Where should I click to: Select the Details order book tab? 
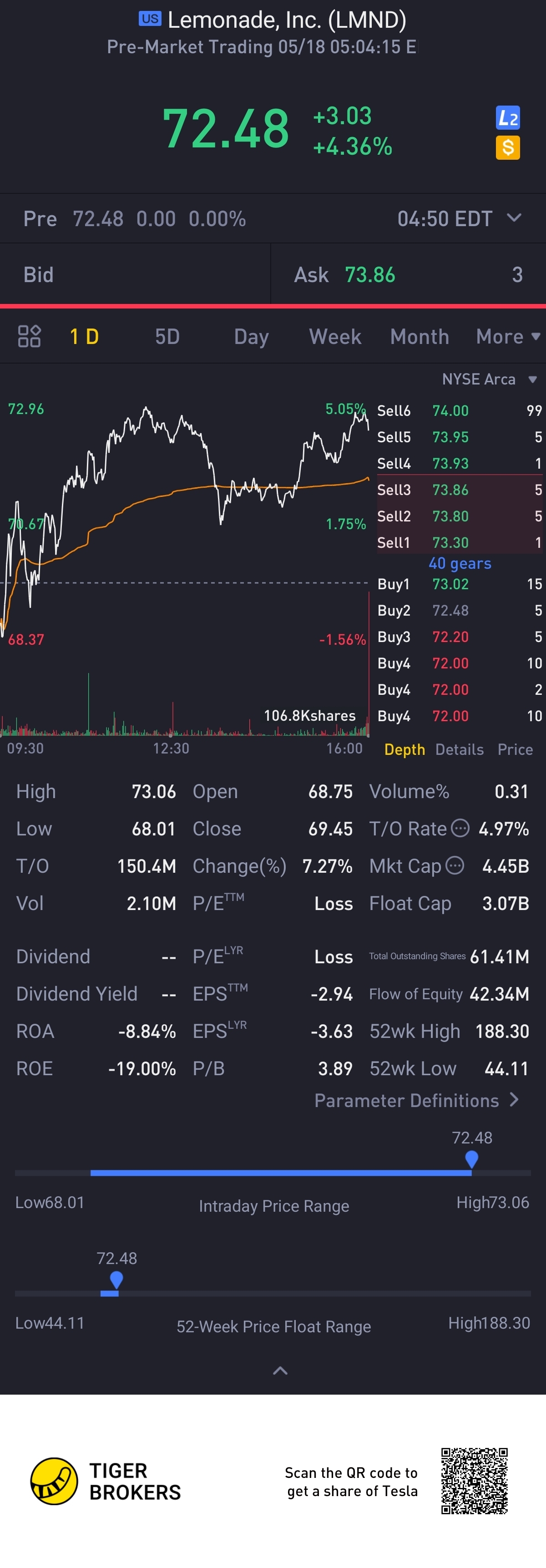(x=459, y=749)
